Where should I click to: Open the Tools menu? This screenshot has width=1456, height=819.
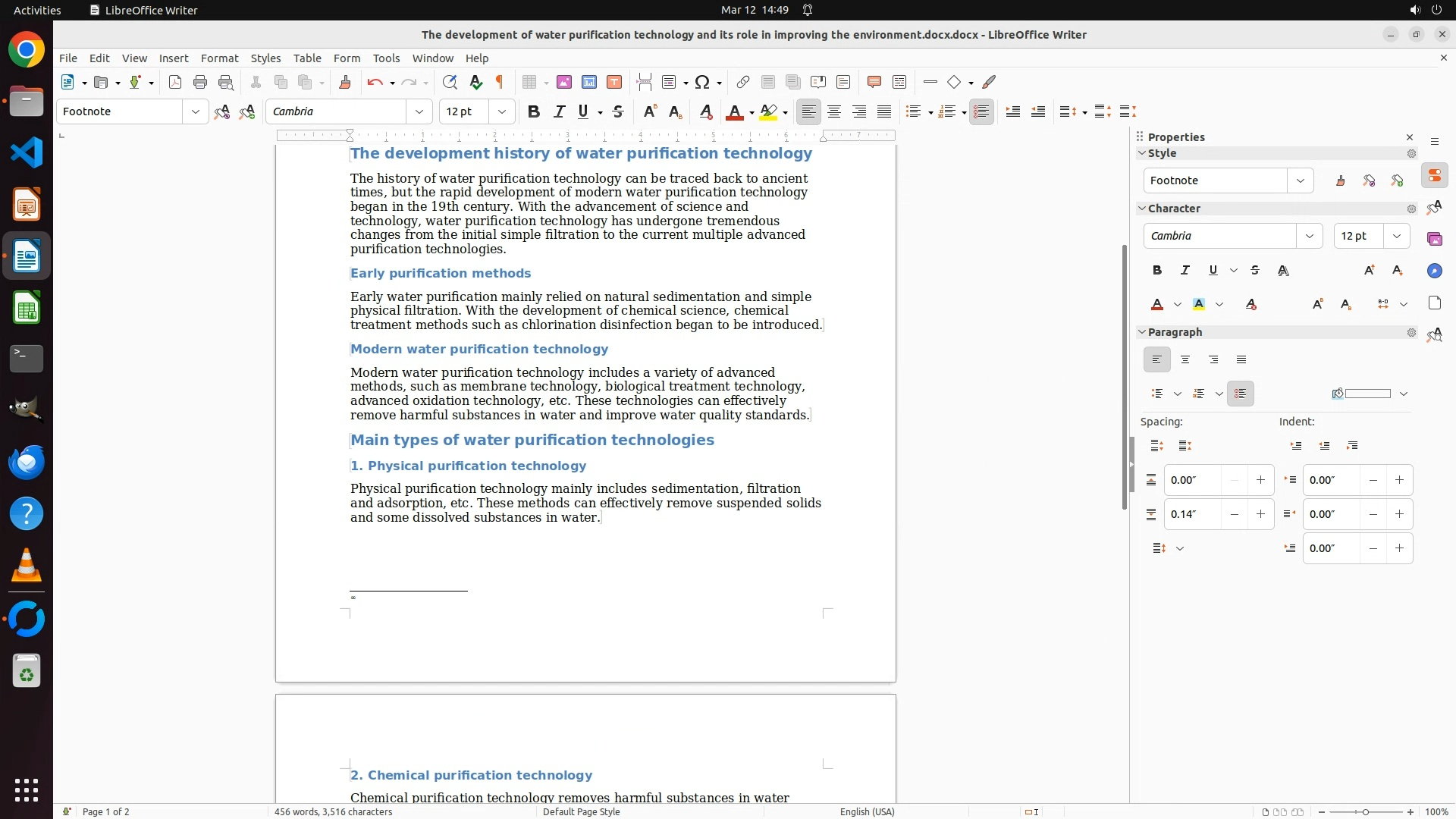click(x=386, y=58)
